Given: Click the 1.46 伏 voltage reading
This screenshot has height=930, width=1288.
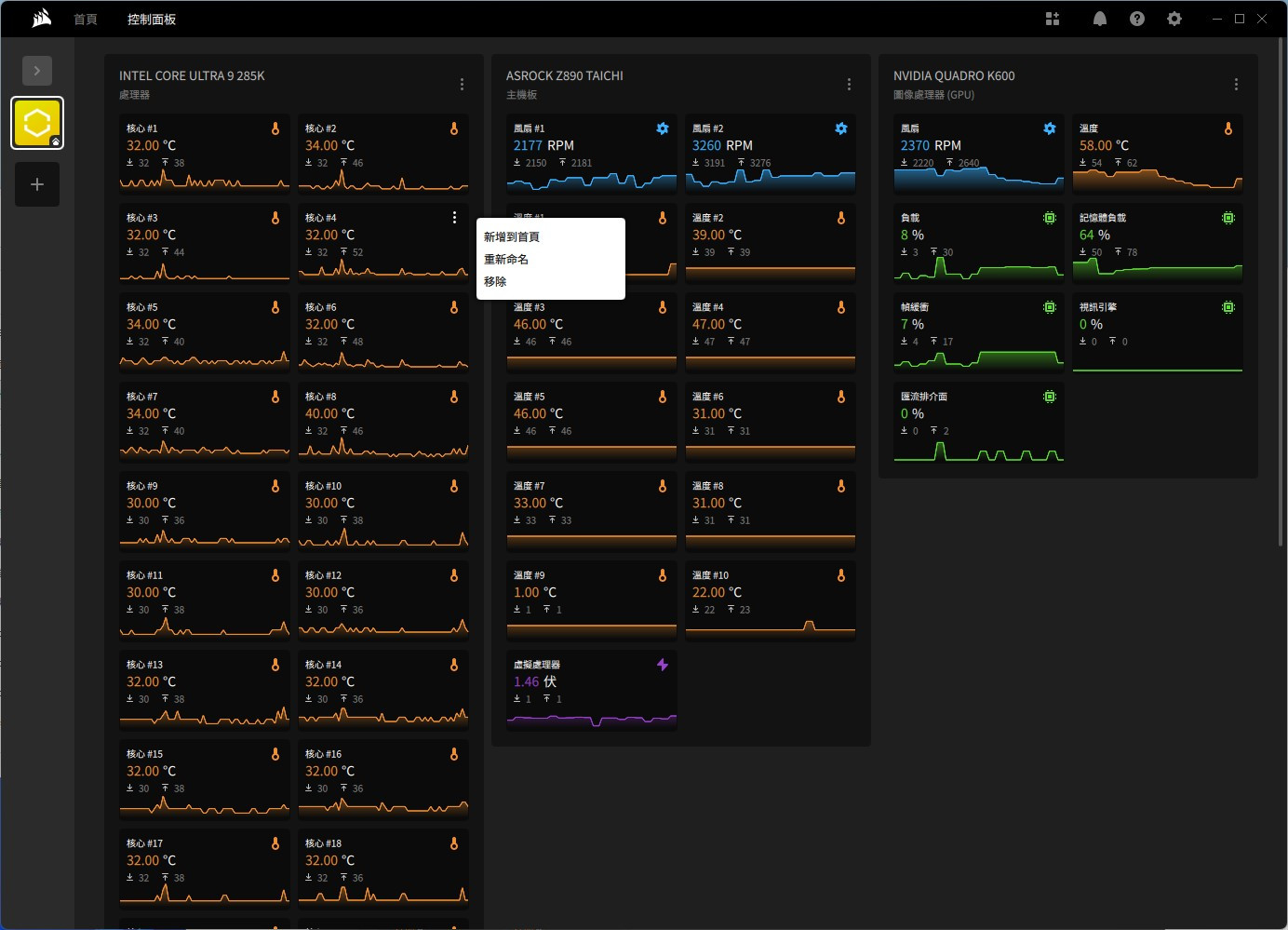Looking at the screenshot, I should [x=535, y=681].
